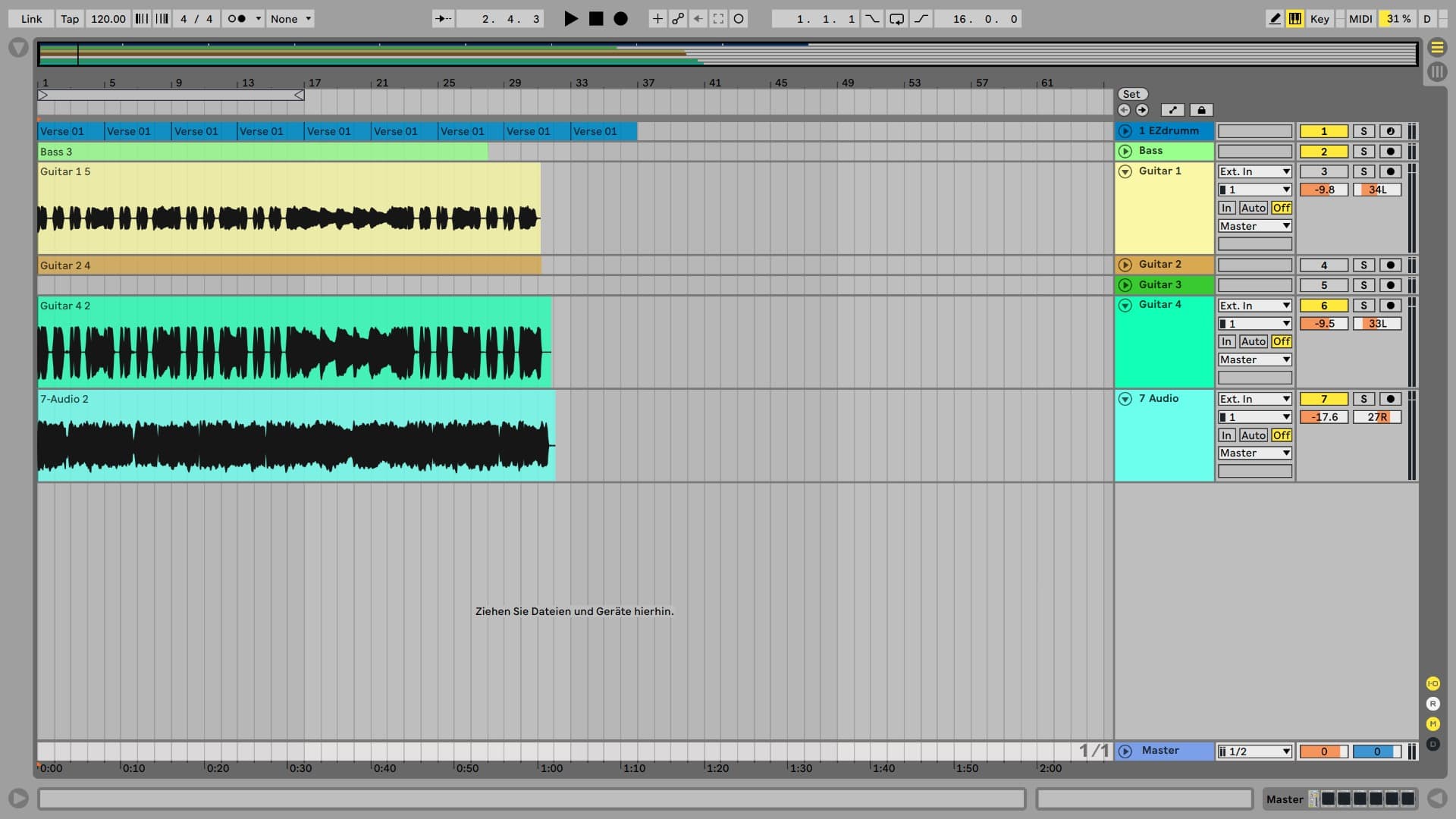
Task: Unfold the Guitar 3 track
Action: (1125, 285)
